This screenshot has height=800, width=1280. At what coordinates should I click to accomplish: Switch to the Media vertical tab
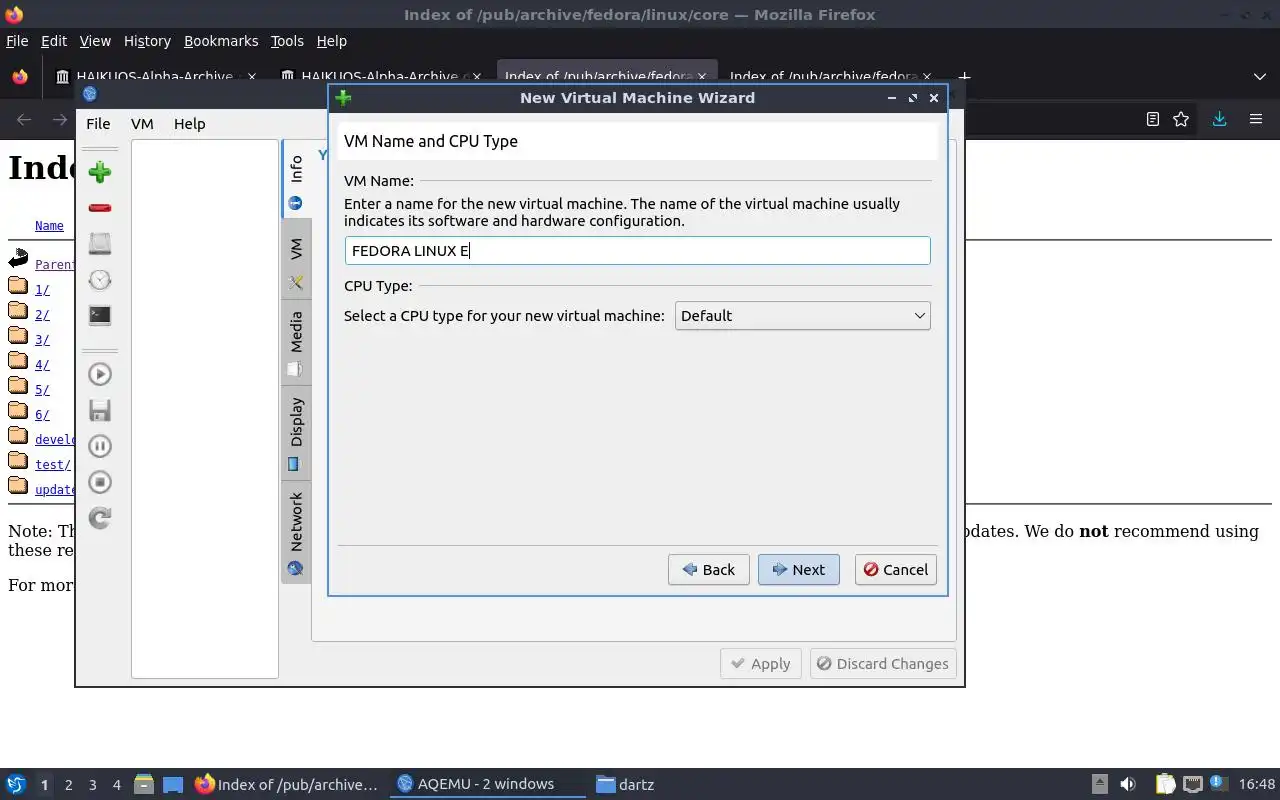(296, 342)
